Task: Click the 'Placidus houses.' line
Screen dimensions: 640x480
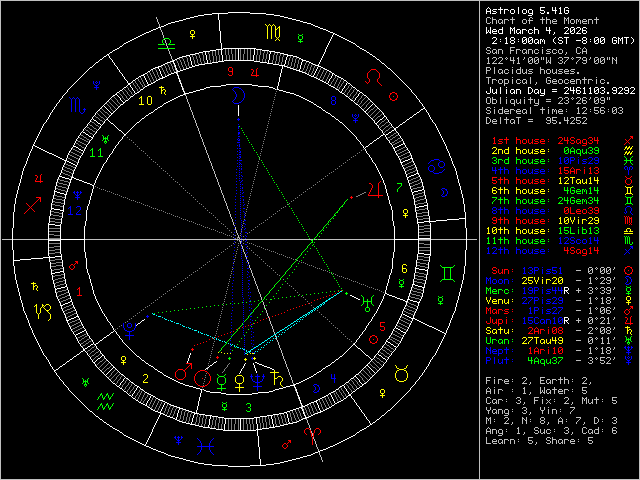Action: (533, 71)
